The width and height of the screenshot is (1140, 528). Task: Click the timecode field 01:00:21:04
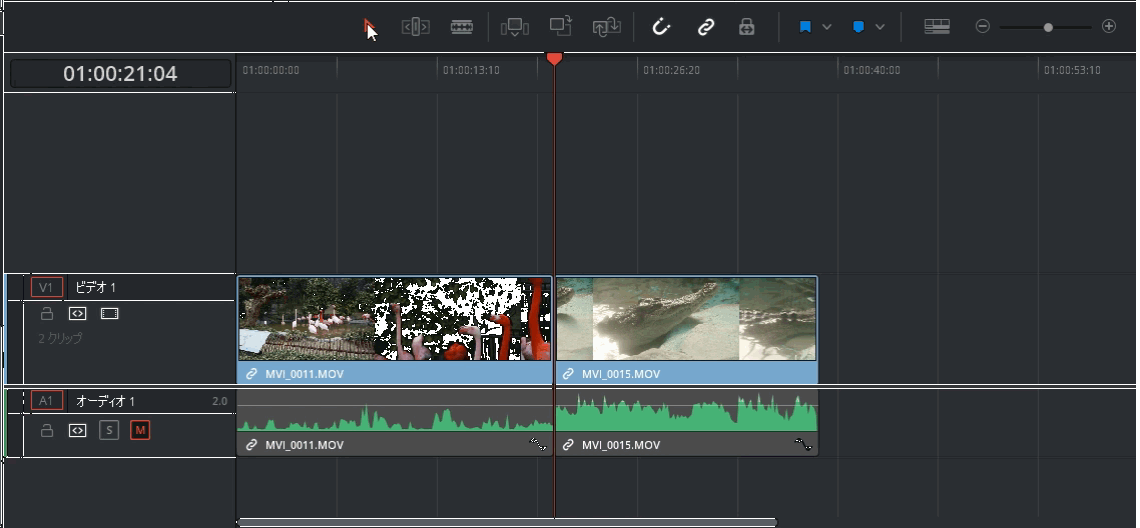(x=121, y=73)
